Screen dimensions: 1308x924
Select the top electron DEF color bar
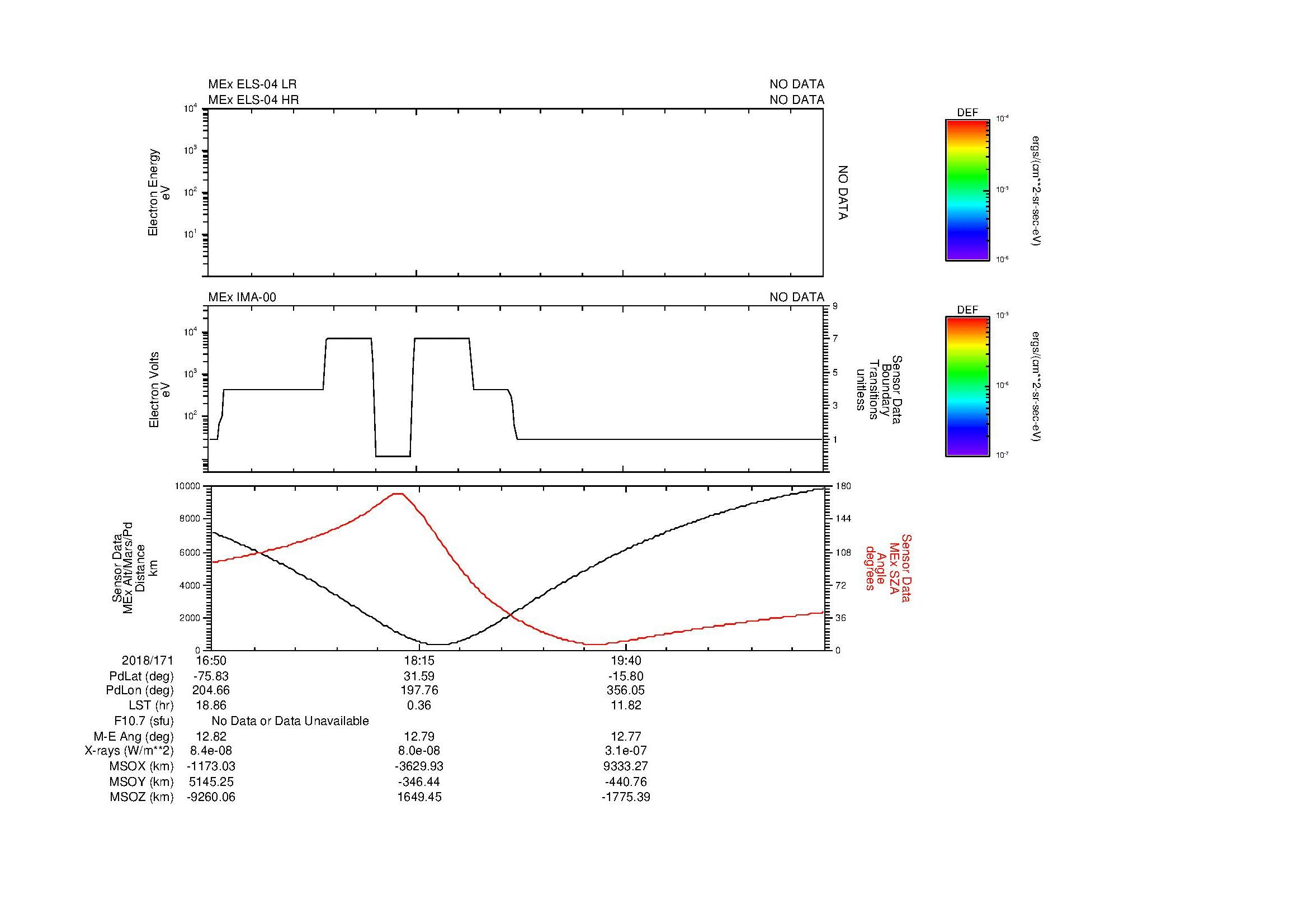pos(967,190)
